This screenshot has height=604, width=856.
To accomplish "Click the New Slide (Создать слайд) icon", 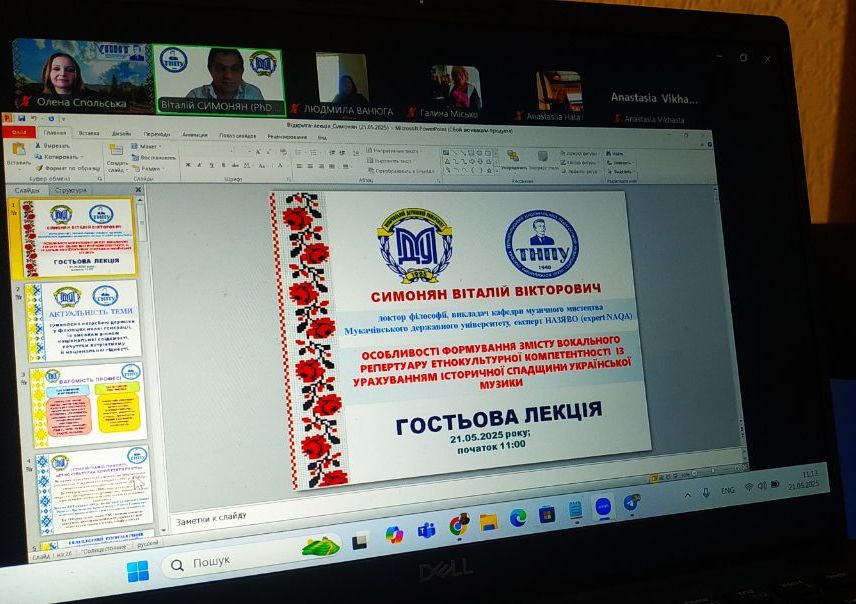I will [x=116, y=150].
